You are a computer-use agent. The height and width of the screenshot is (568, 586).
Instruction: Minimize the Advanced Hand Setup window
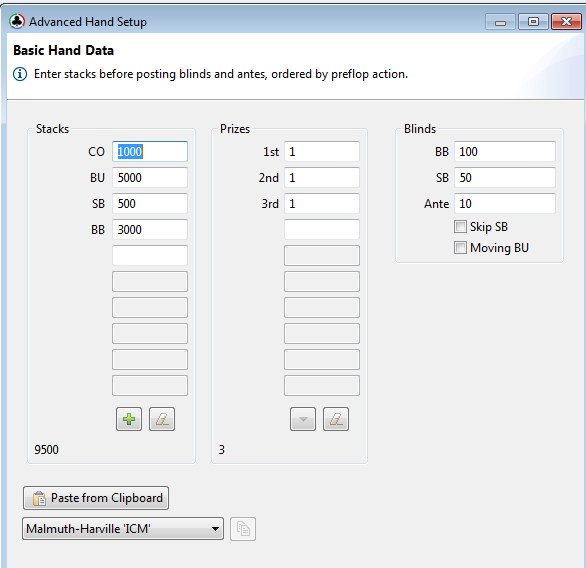[500, 22]
